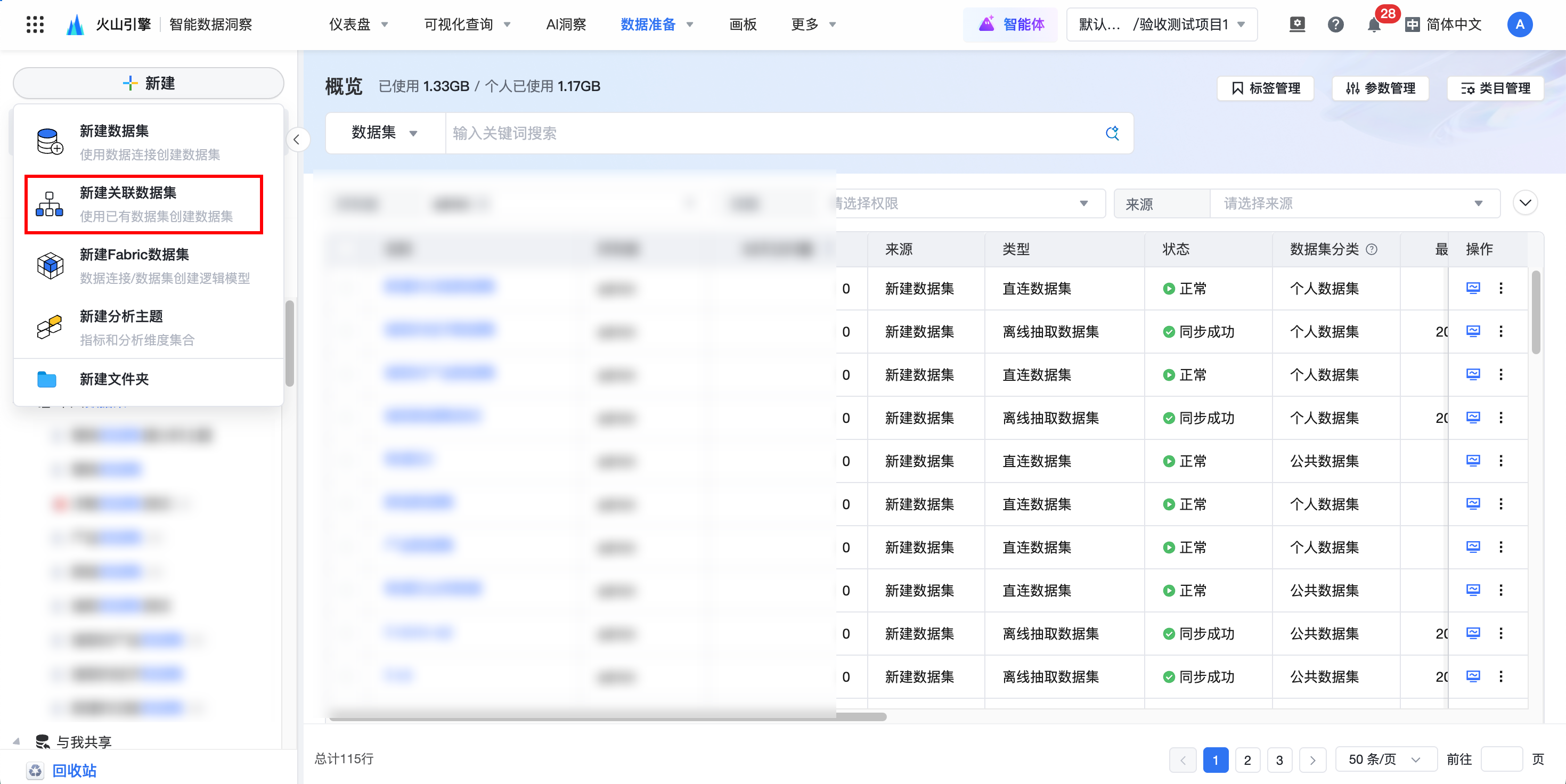Open more options for first dataset row
Image resolution: width=1566 pixels, height=784 pixels.
1501,288
